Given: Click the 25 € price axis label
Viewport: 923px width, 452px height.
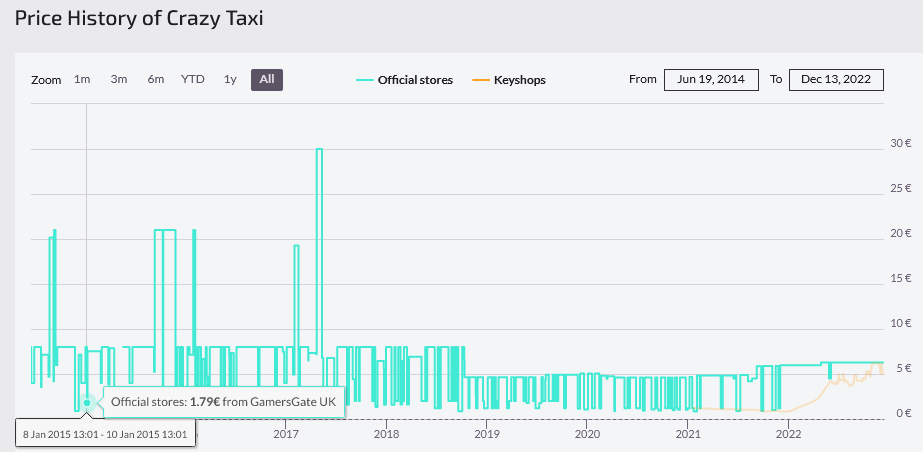Looking at the screenshot, I should tap(900, 188).
